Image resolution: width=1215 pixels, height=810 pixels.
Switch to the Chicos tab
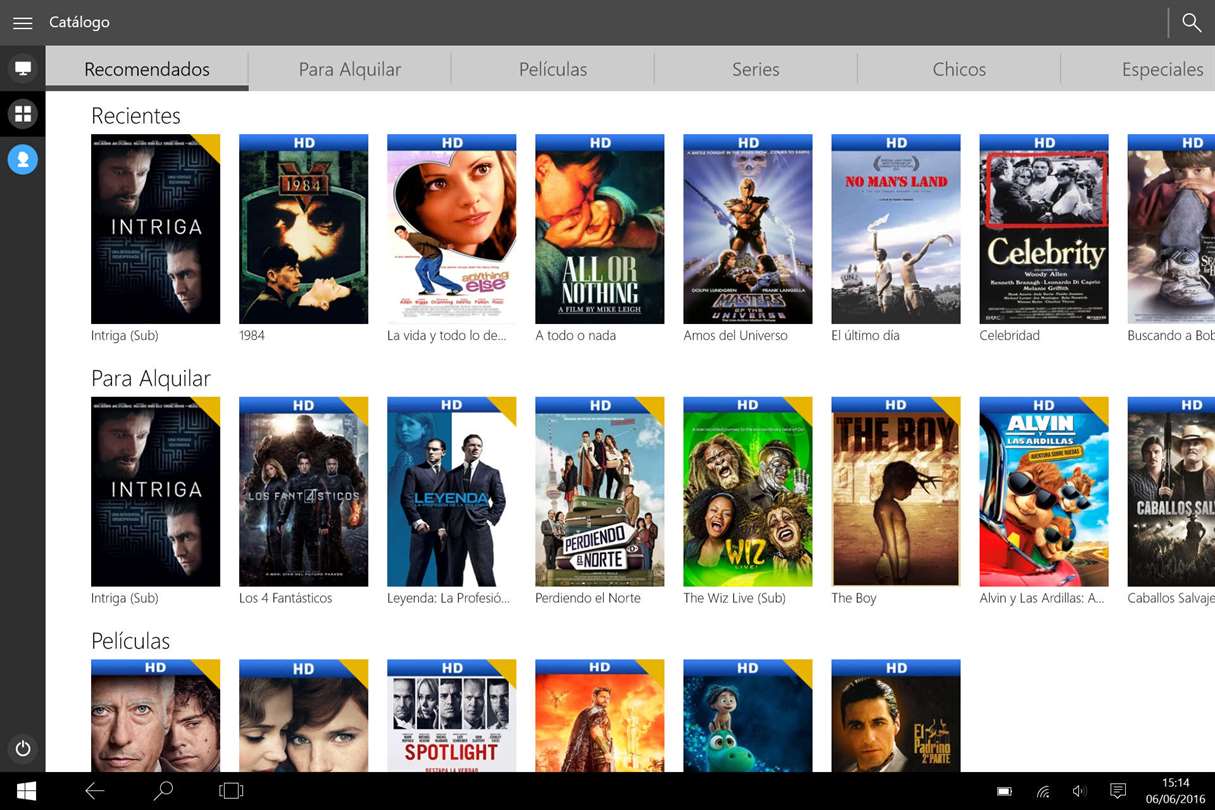[959, 69]
